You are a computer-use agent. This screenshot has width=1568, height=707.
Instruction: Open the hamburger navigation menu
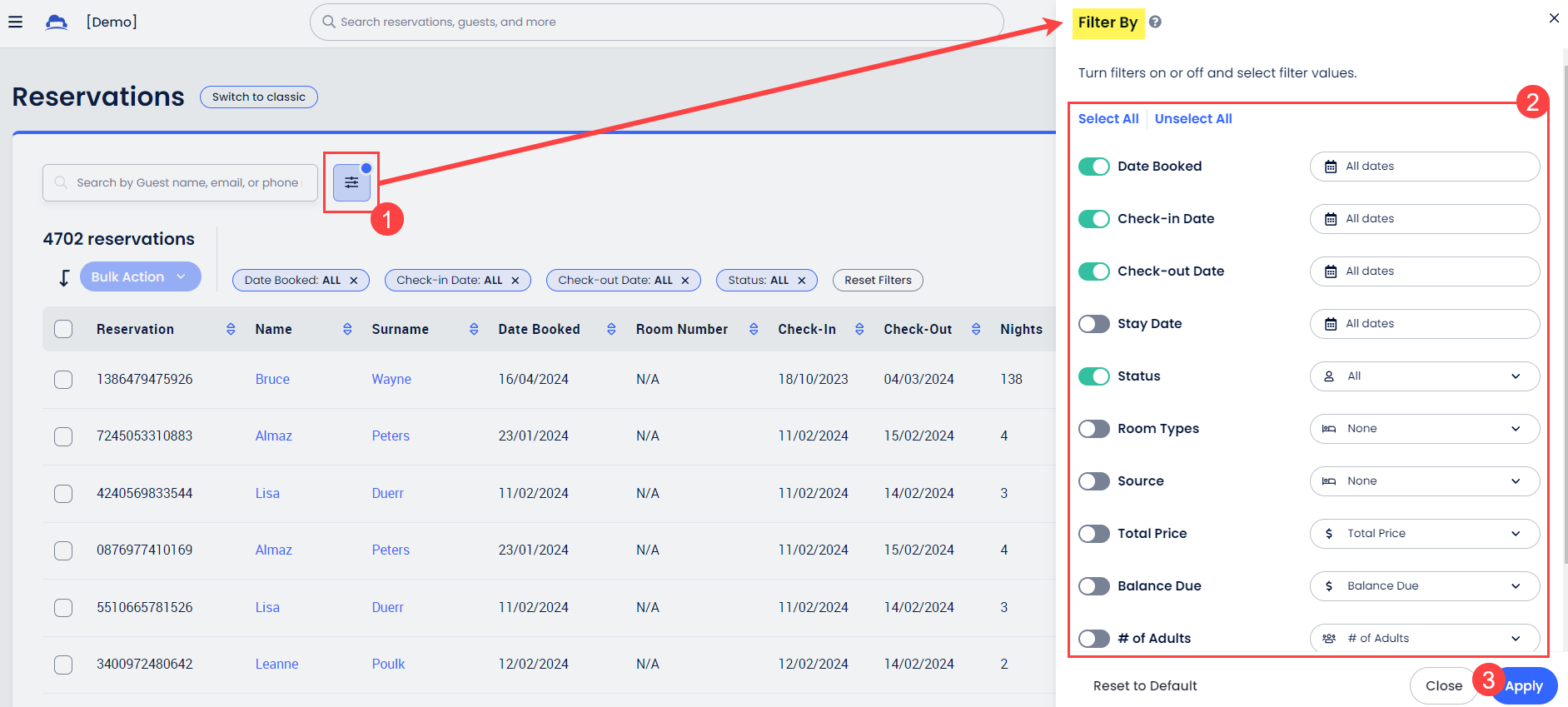point(15,22)
